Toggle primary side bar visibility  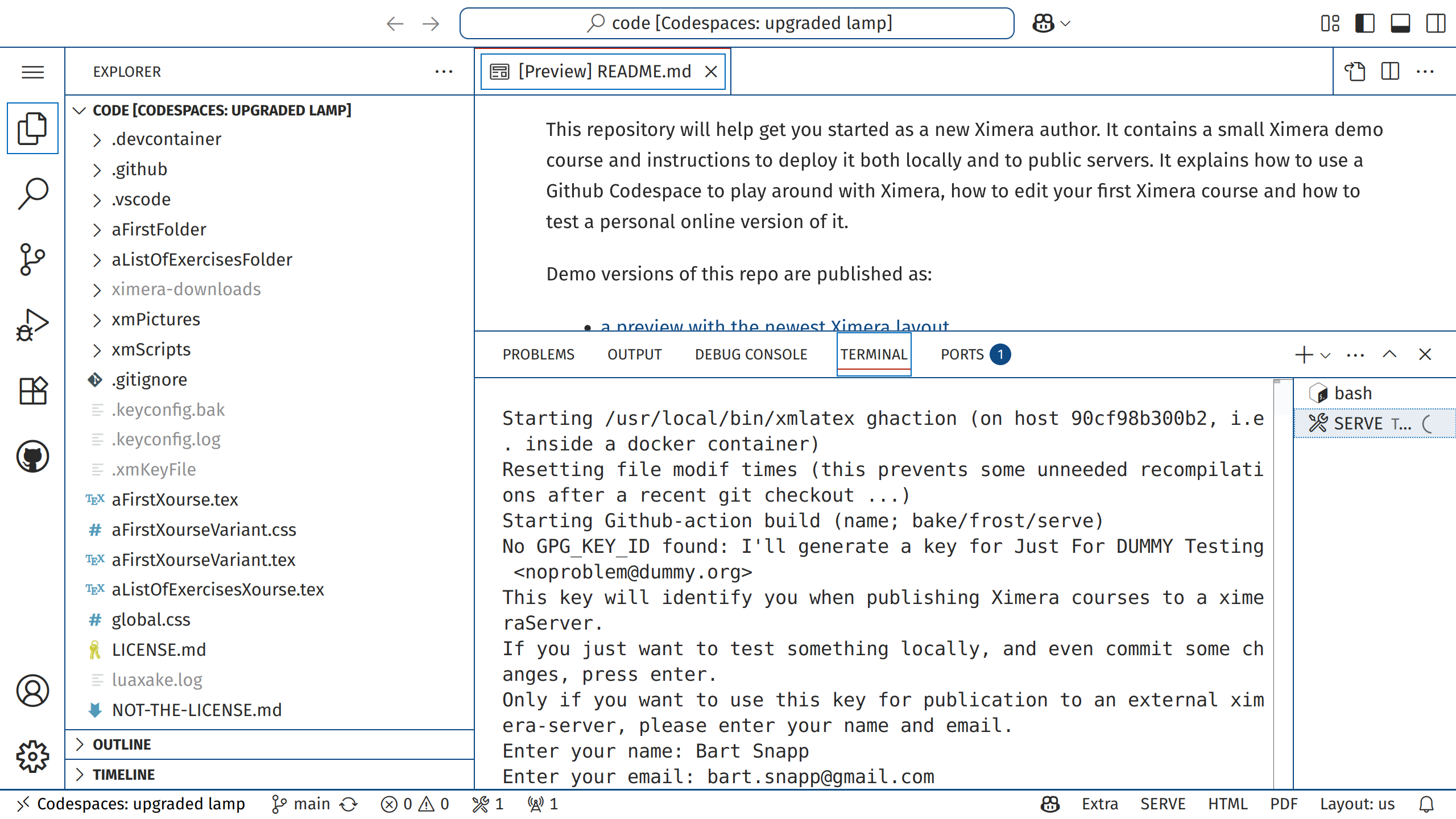click(x=1365, y=23)
